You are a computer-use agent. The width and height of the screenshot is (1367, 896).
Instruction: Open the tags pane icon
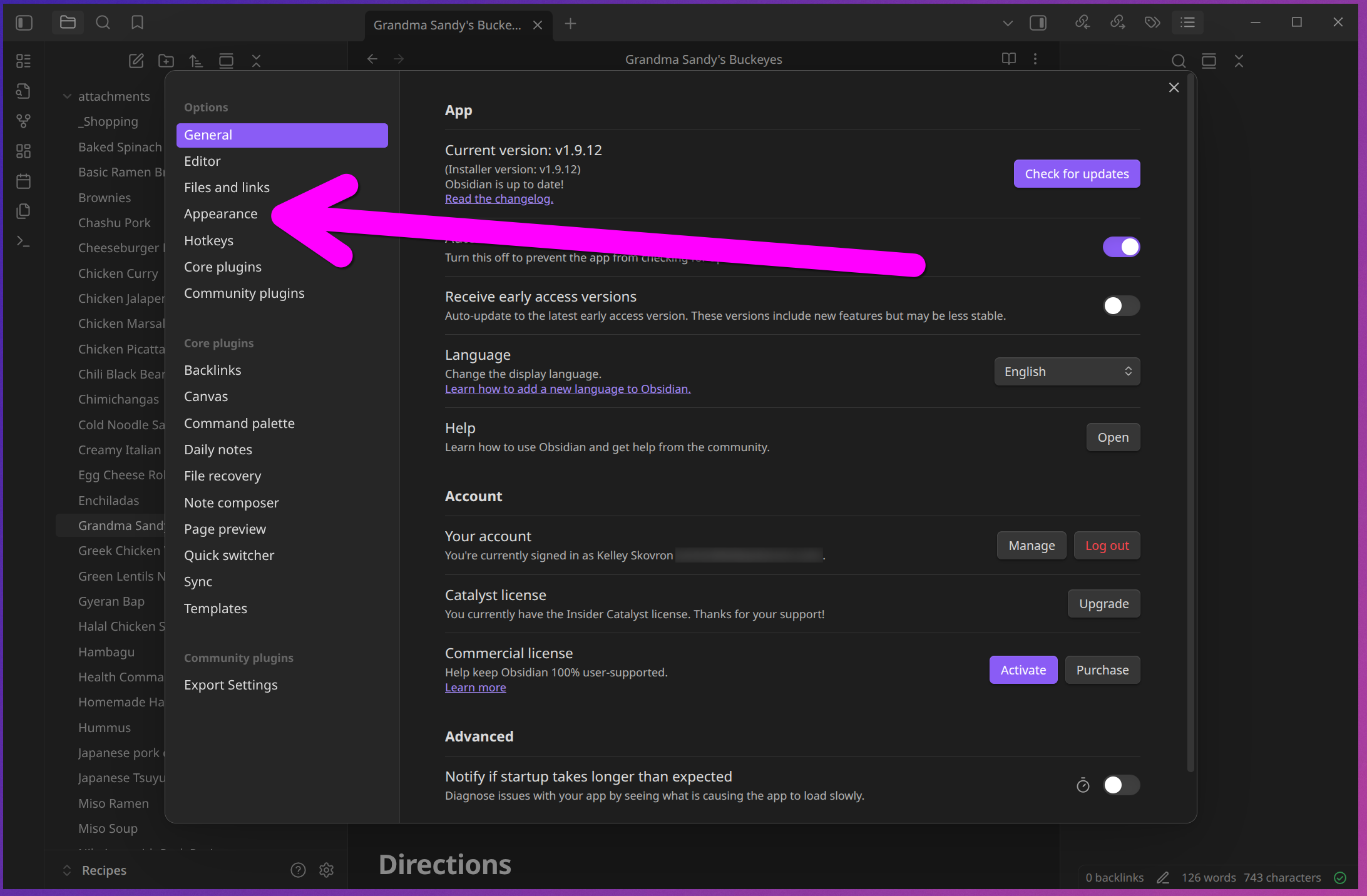click(1152, 23)
